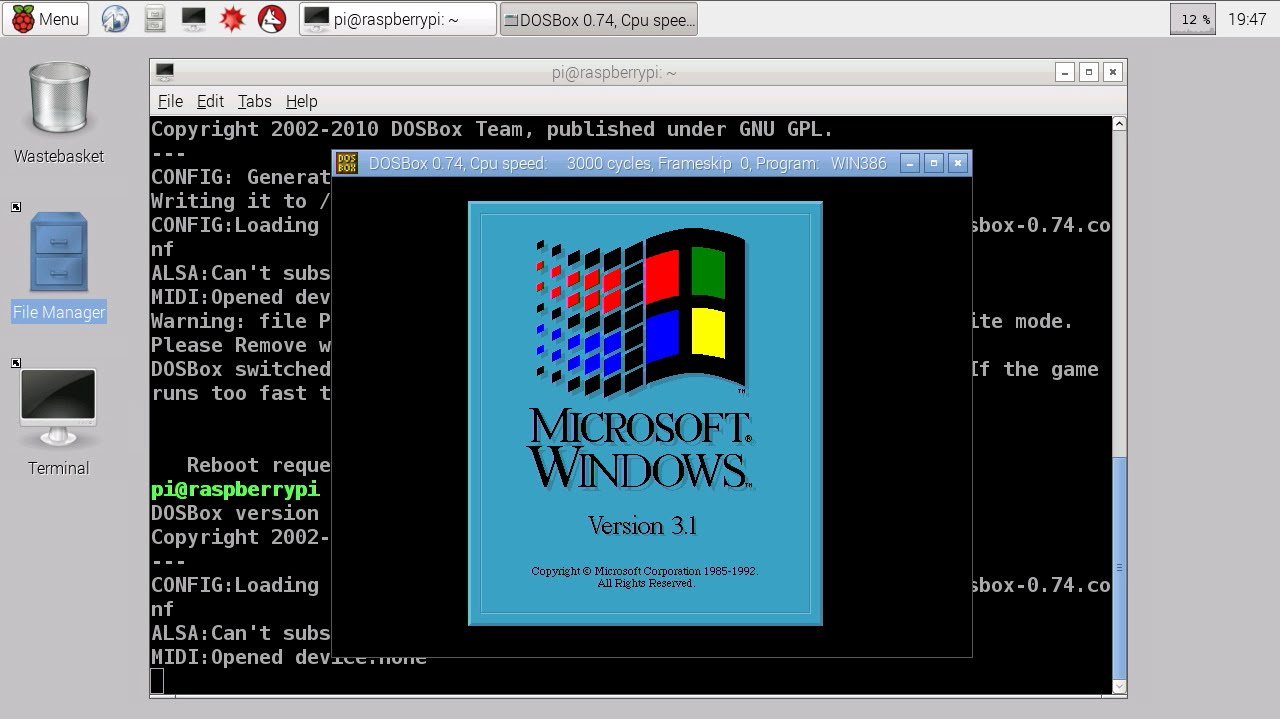Click the Microsoft Corporation 1985-1992 copyright line
The image size is (1280, 719).
645,571
